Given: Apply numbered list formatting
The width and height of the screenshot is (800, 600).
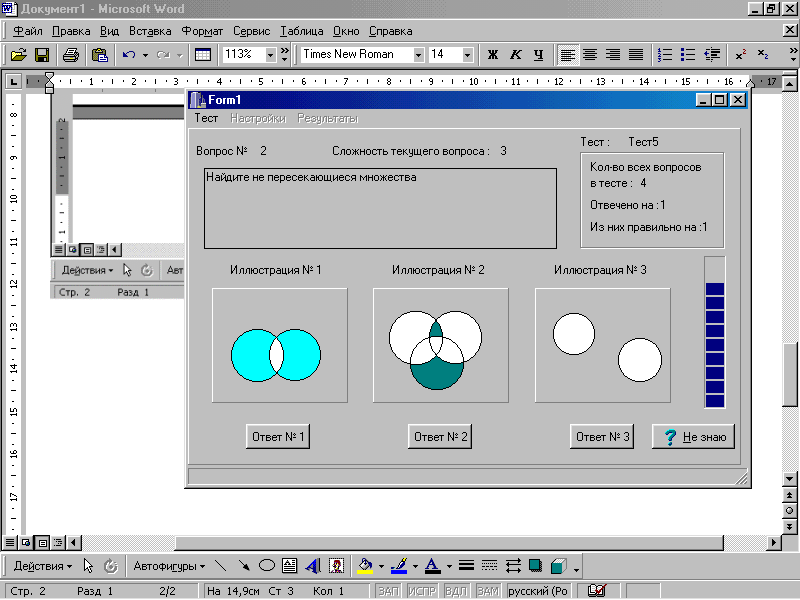Looking at the screenshot, I should pyautogui.click(x=664, y=55).
